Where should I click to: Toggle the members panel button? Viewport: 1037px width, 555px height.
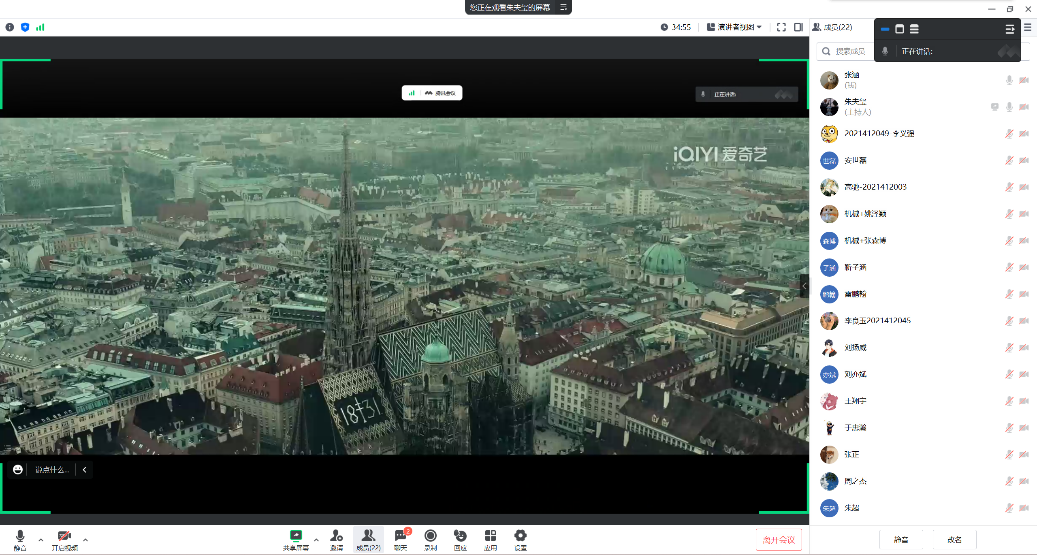click(x=369, y=539)
